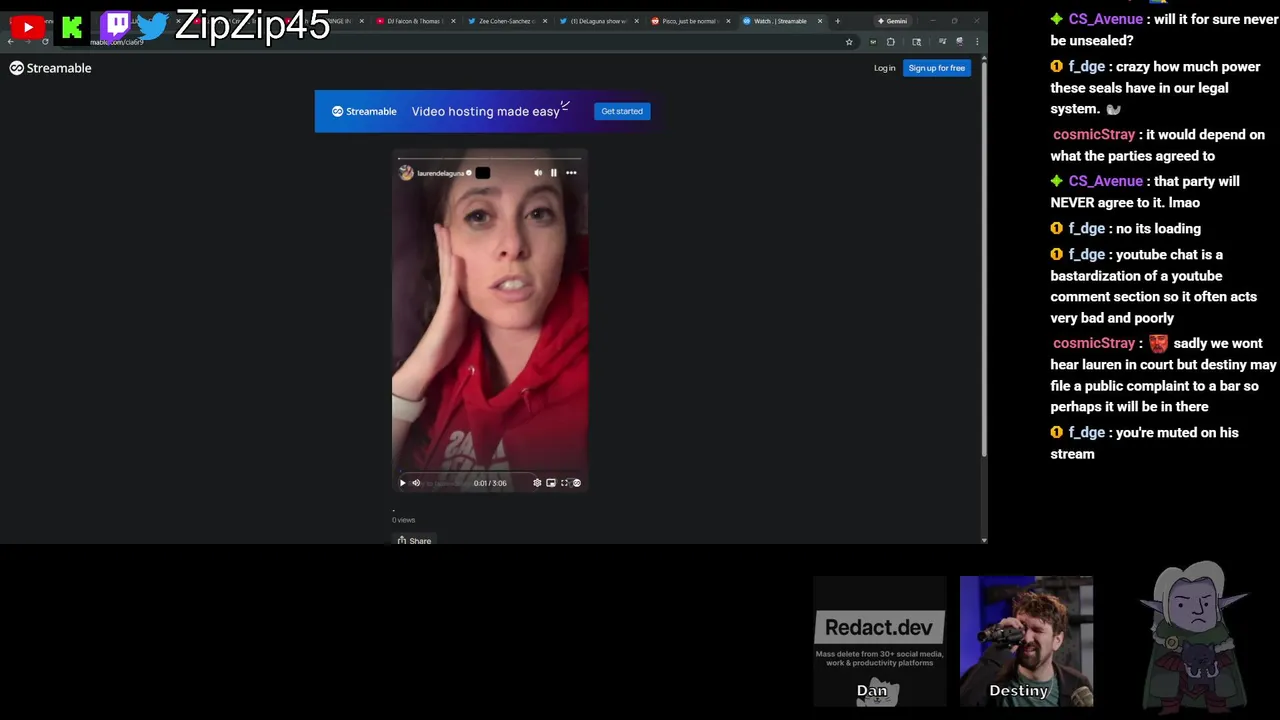This screenshot has width=1280, height=720.
Task: Click Get started in the blue banner
Action: coord(622,111)
